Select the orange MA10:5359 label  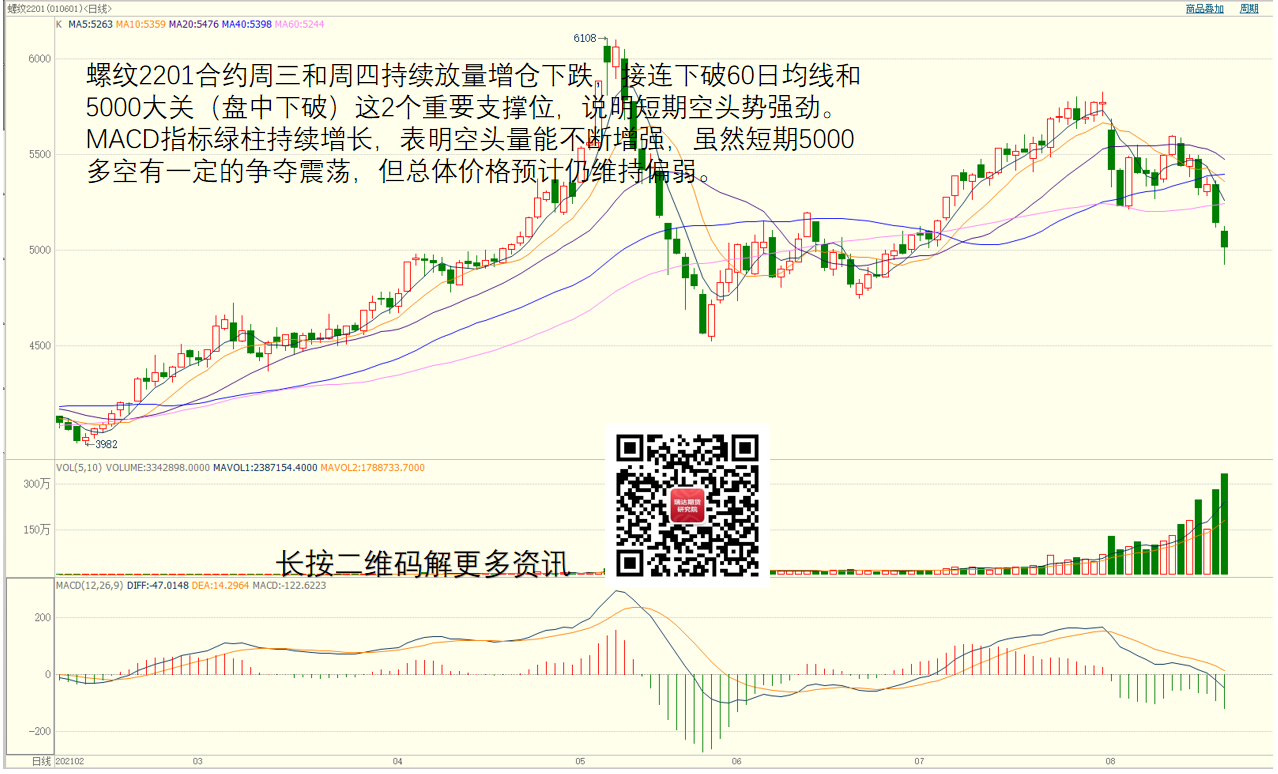tap(140, 24)
